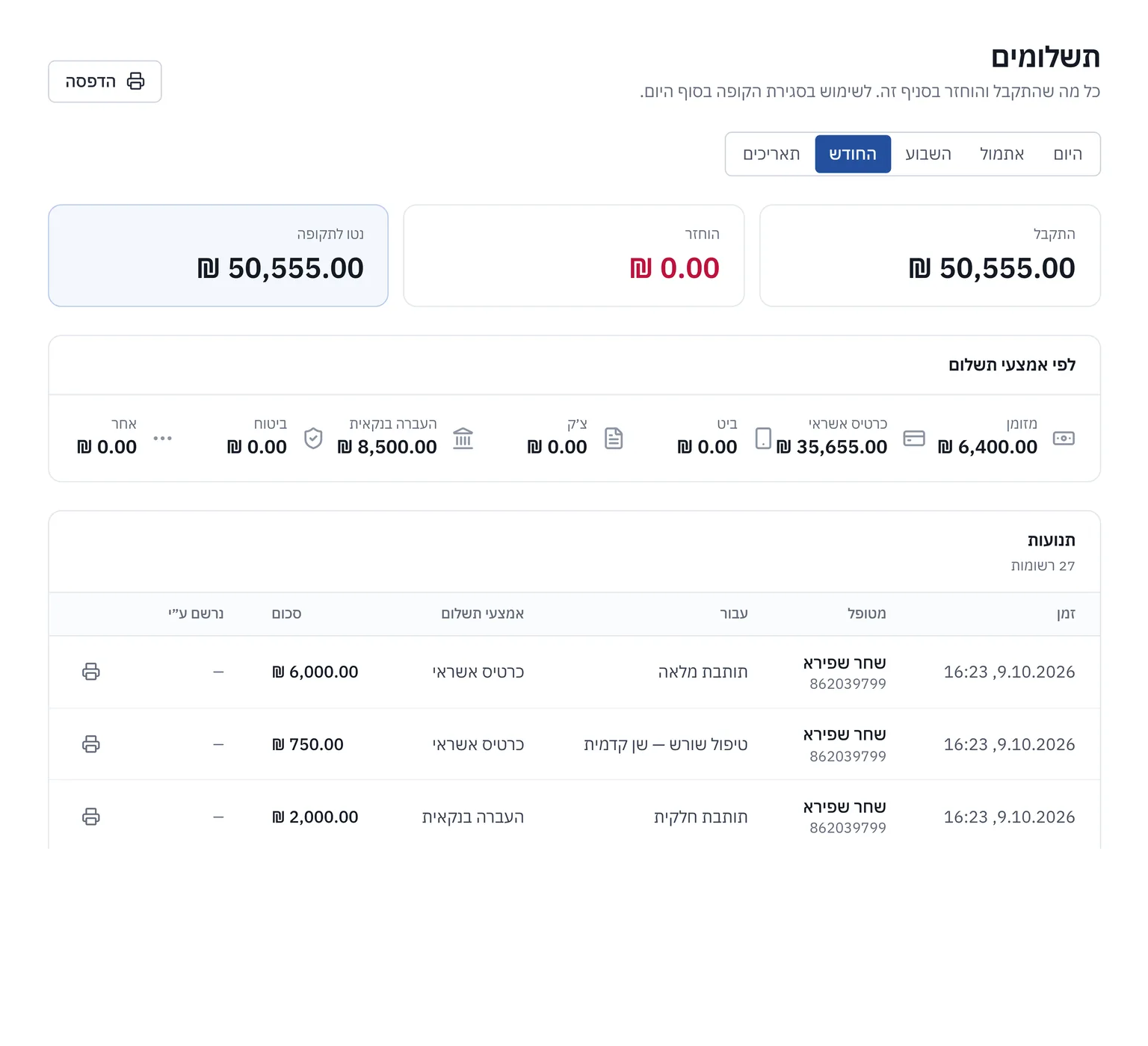Open the תאריכים date range tab
Screen dimensions: 1148x1046
coord(771,154)
